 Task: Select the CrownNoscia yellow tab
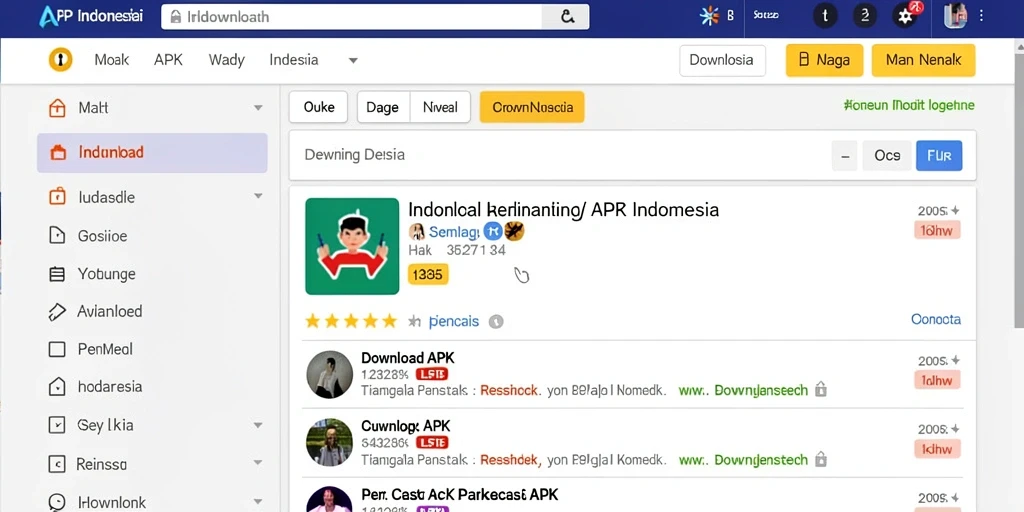[532, 107]
